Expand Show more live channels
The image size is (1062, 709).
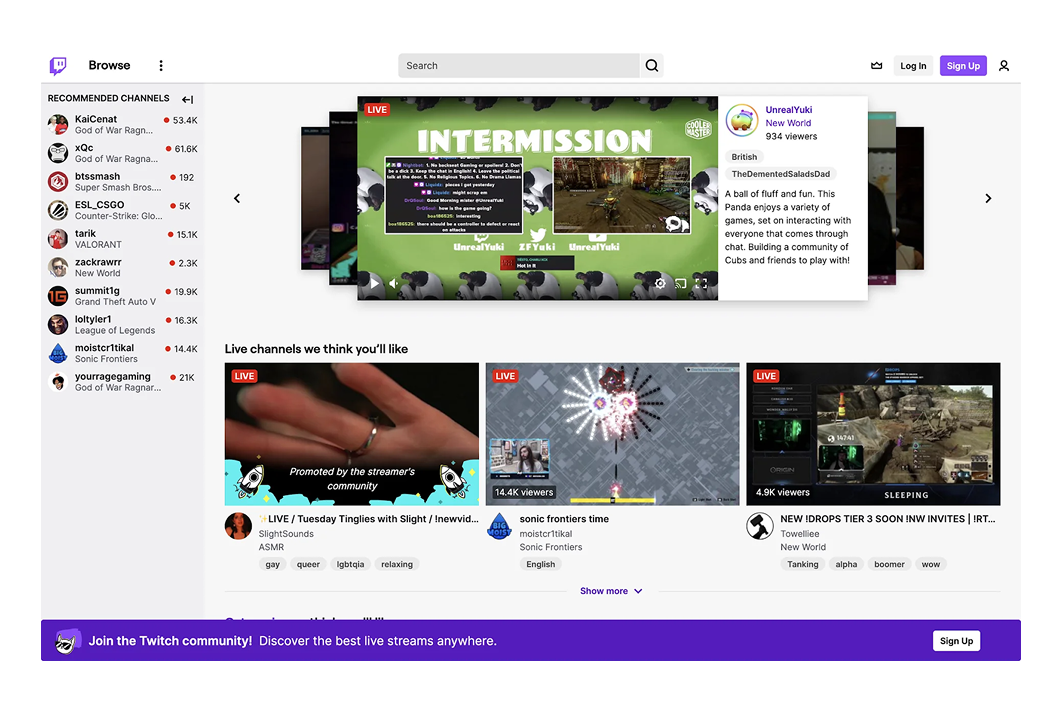pyautogui.click(x=611, y=591)
